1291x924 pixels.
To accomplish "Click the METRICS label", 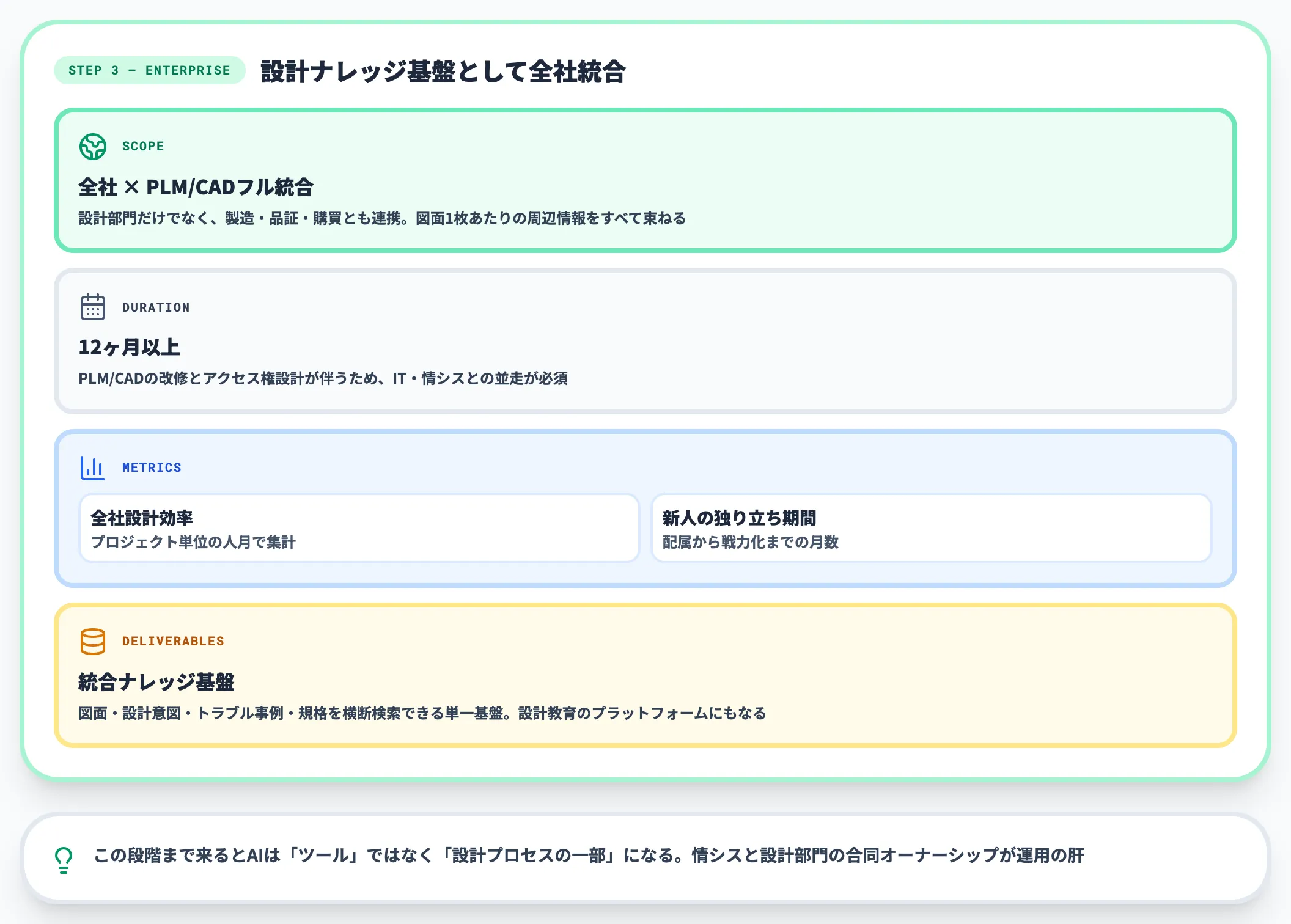I will [x=152, y=468].
